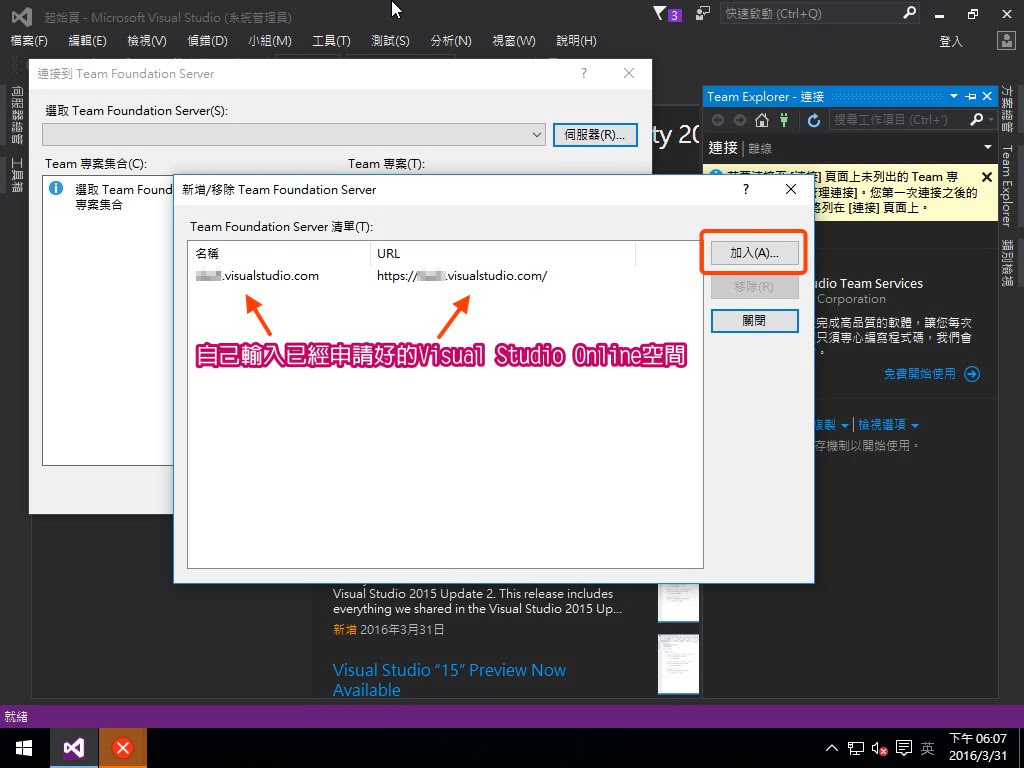The image size is (1024, 768).
Task: Open the feedback icon beside notifications
Action: click(703, 14)
